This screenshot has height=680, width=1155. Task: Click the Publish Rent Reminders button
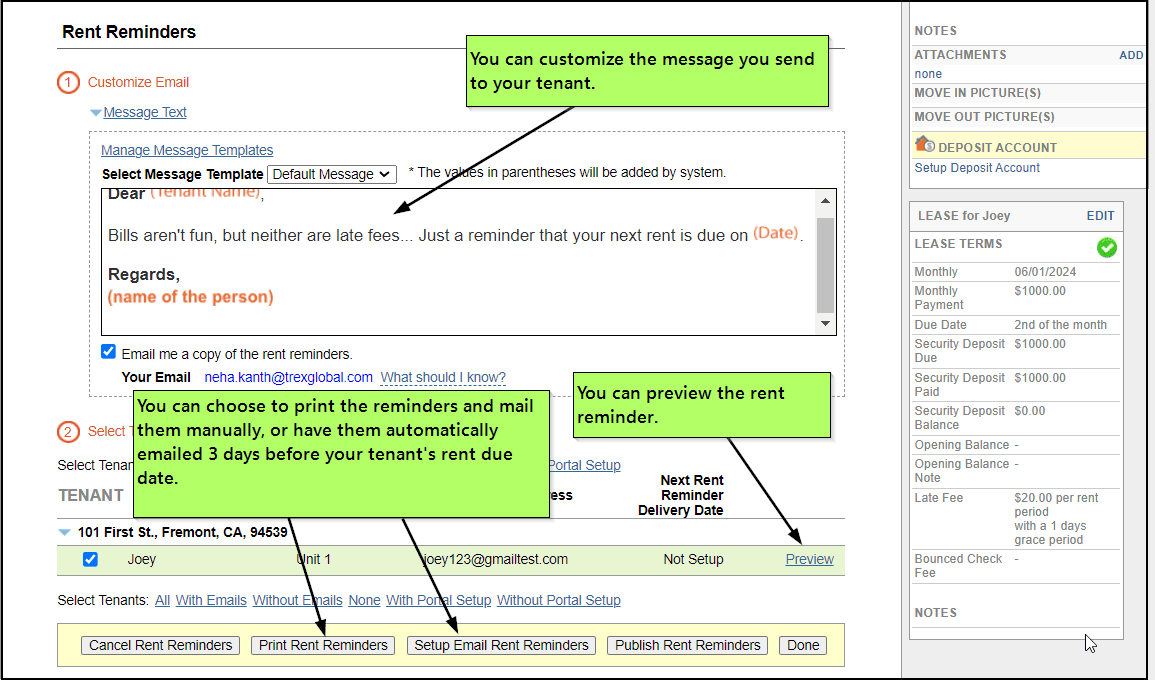tap(688, 645)
